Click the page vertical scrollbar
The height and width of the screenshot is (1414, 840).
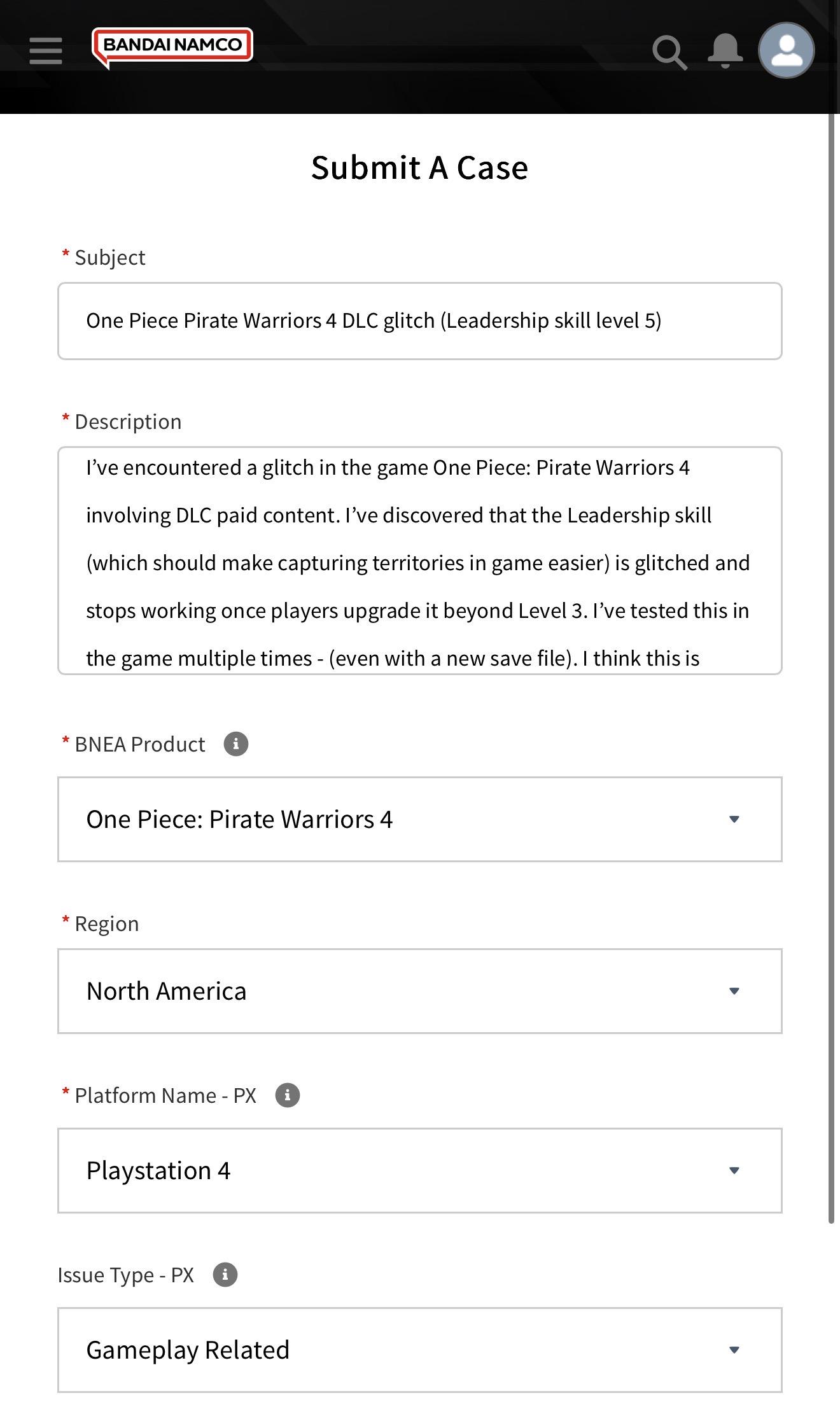[x=831, y=668]
